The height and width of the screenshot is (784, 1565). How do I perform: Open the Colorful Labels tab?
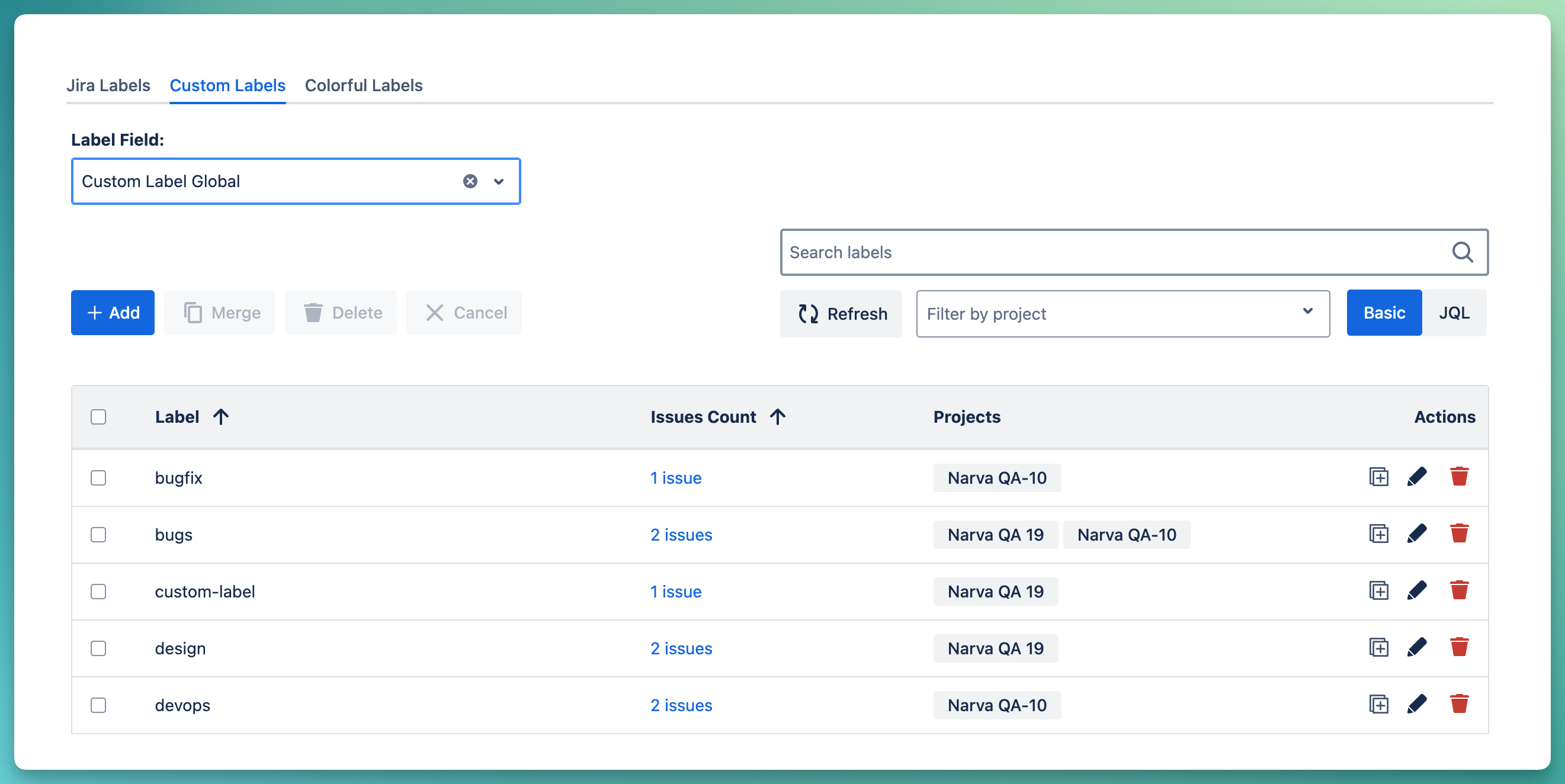363,85
